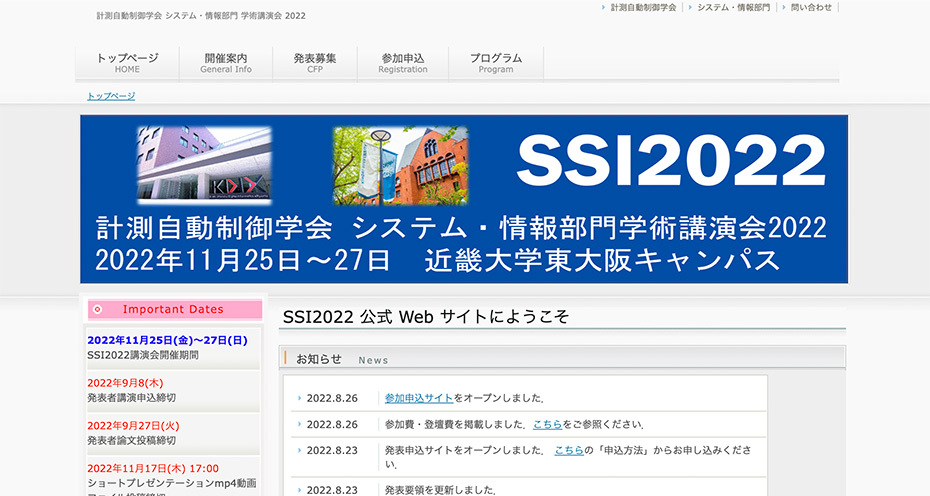The width and height of the screenshot is (930, 496).
Task: Open the トップページ HOME menu item
Action: 127,63
